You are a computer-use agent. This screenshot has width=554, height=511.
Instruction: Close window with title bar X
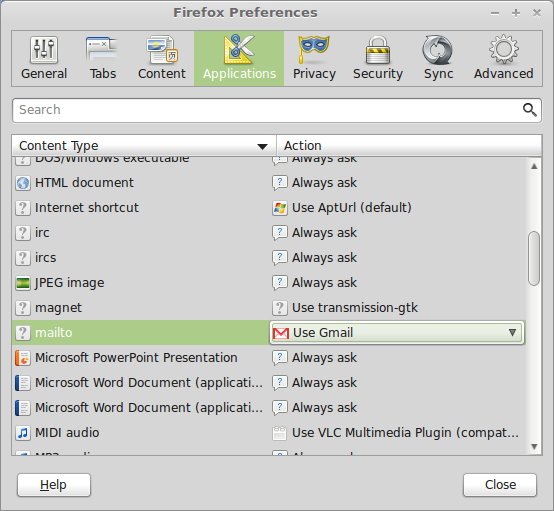(537, 13)
